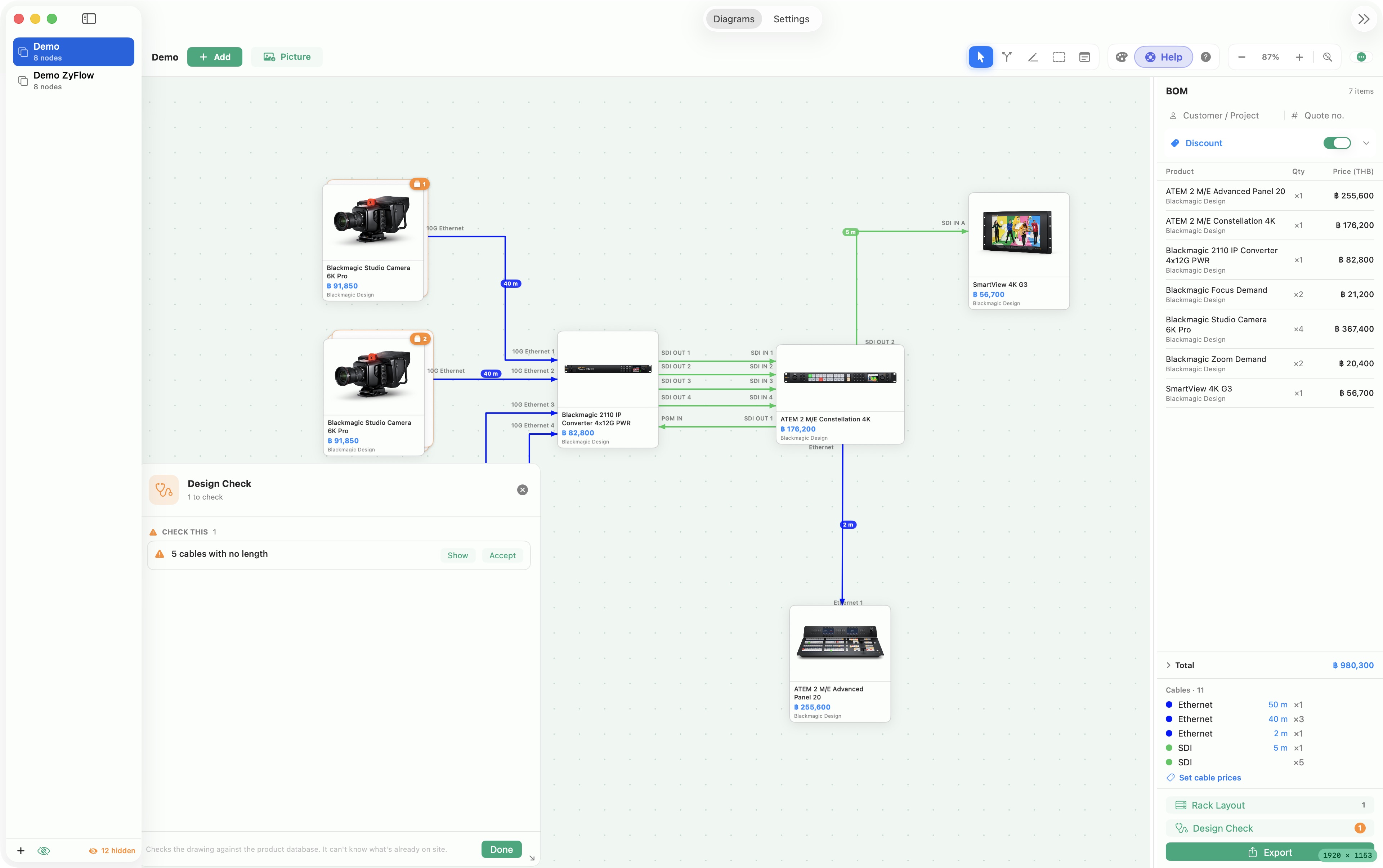Collapse right panel with double chevron

[1364, 19]
